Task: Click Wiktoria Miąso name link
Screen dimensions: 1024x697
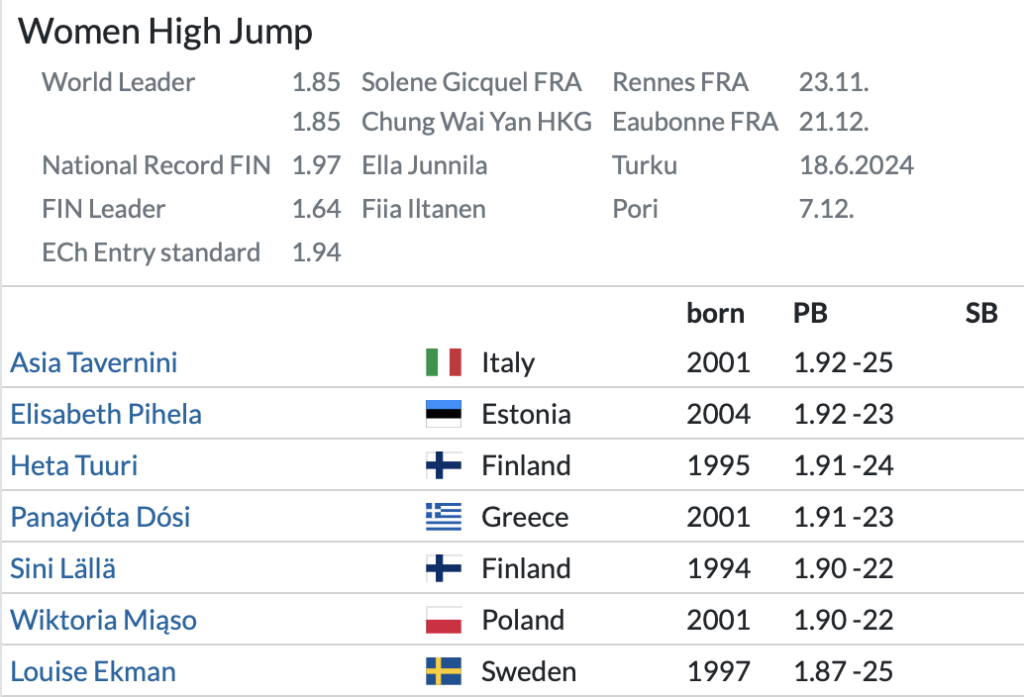Action: point(103,620)
